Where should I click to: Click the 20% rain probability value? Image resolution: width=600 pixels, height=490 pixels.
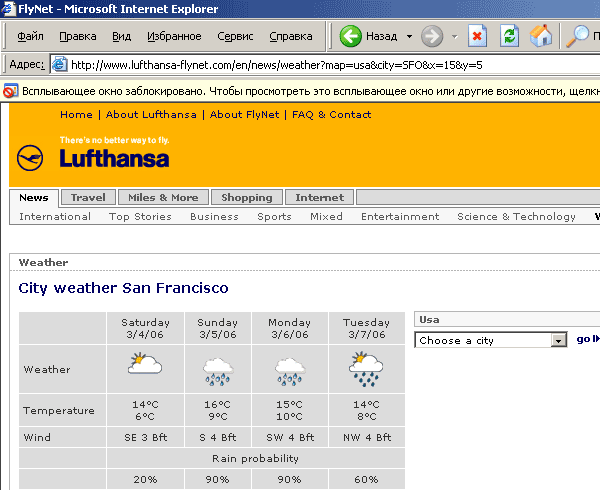point(145,479)
